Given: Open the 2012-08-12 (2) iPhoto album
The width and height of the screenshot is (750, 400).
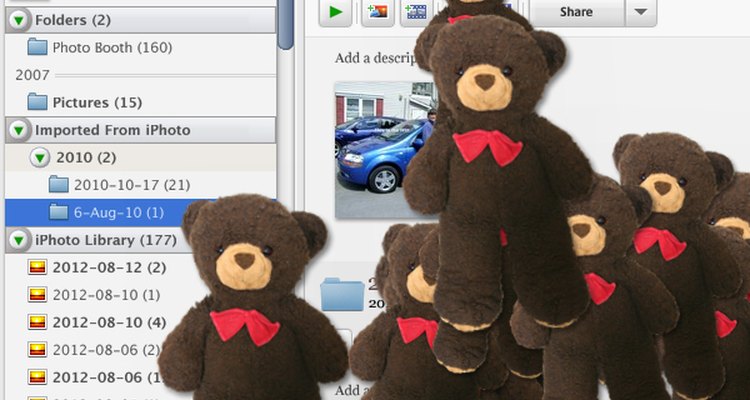Looking at the screenshot, I should (x=97, y=267).
